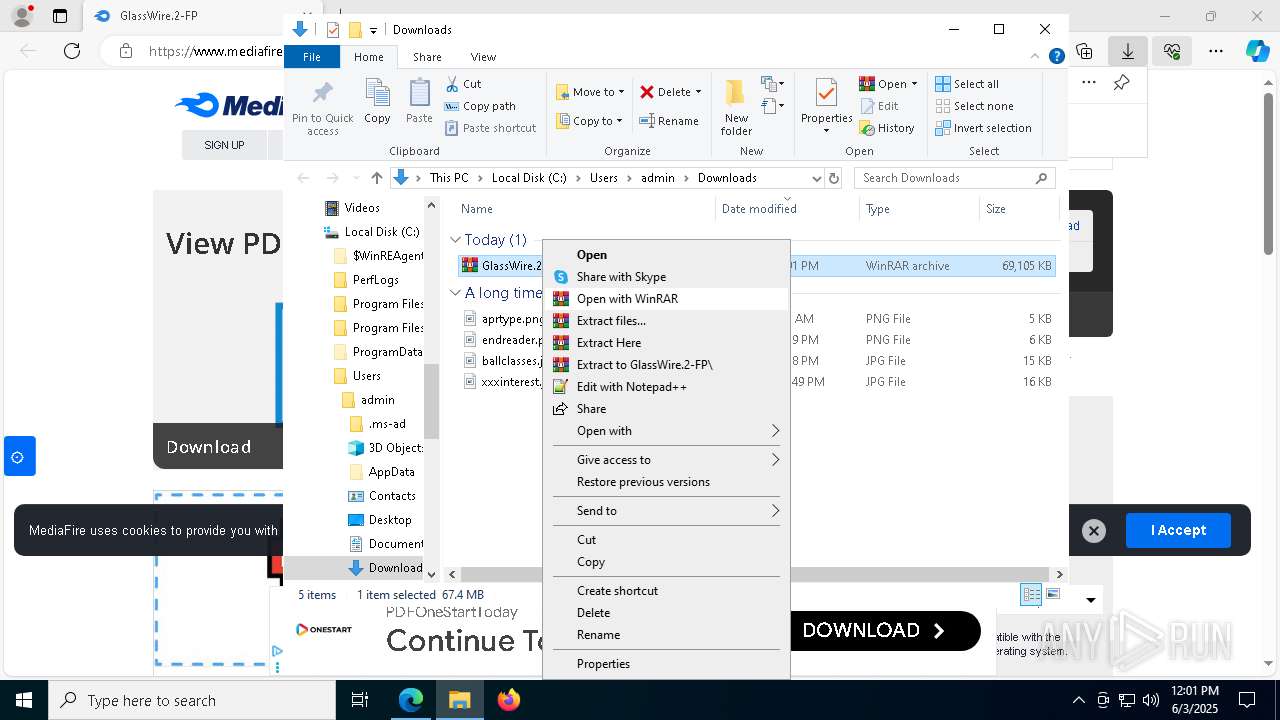Select Local Disk (C:) in tree
This screenshot has width=1280, height=720.
tap(381, 232)
